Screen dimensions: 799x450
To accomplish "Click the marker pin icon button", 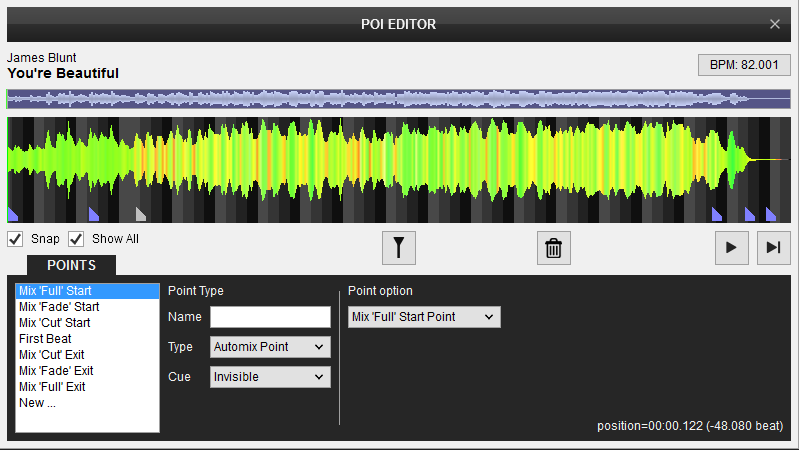I will 399,247.
